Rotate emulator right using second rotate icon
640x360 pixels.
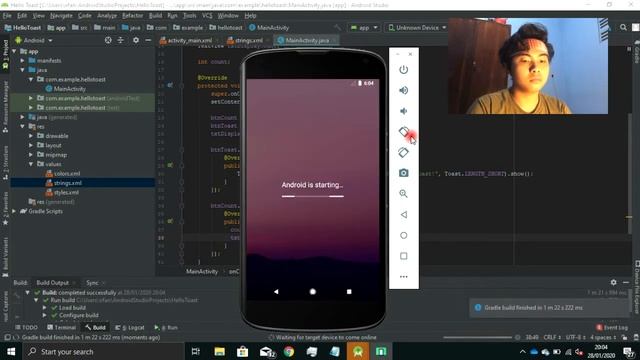pyautogui.click(x=403, y=152)
